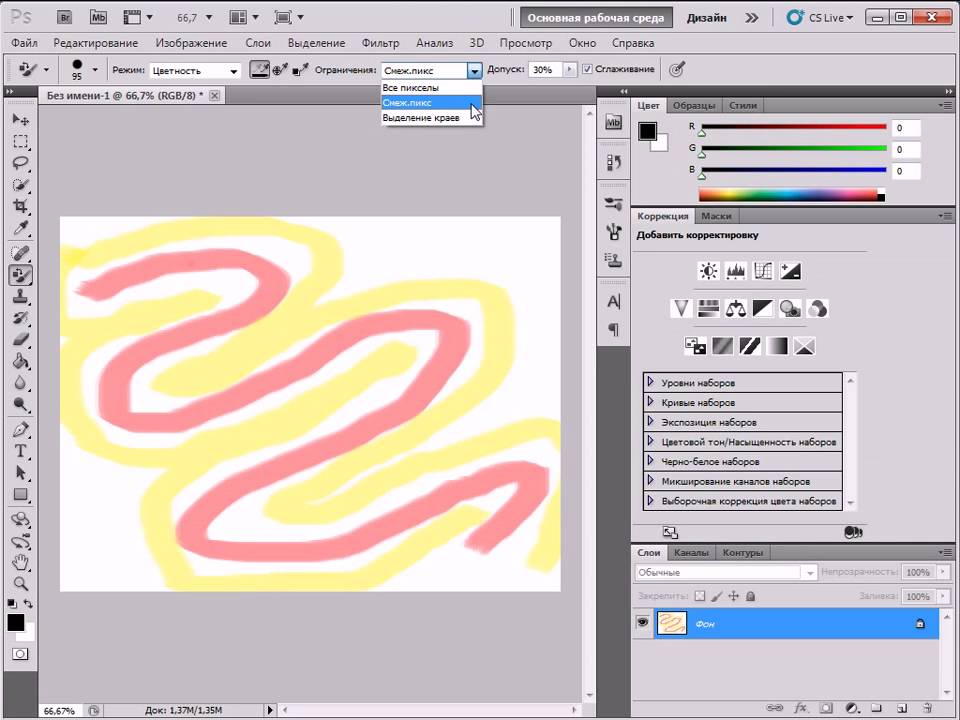Viewport: 960px width, 720px height.
Task: Choose the Zoom magnifier tool
Action: tap(20, 583)
